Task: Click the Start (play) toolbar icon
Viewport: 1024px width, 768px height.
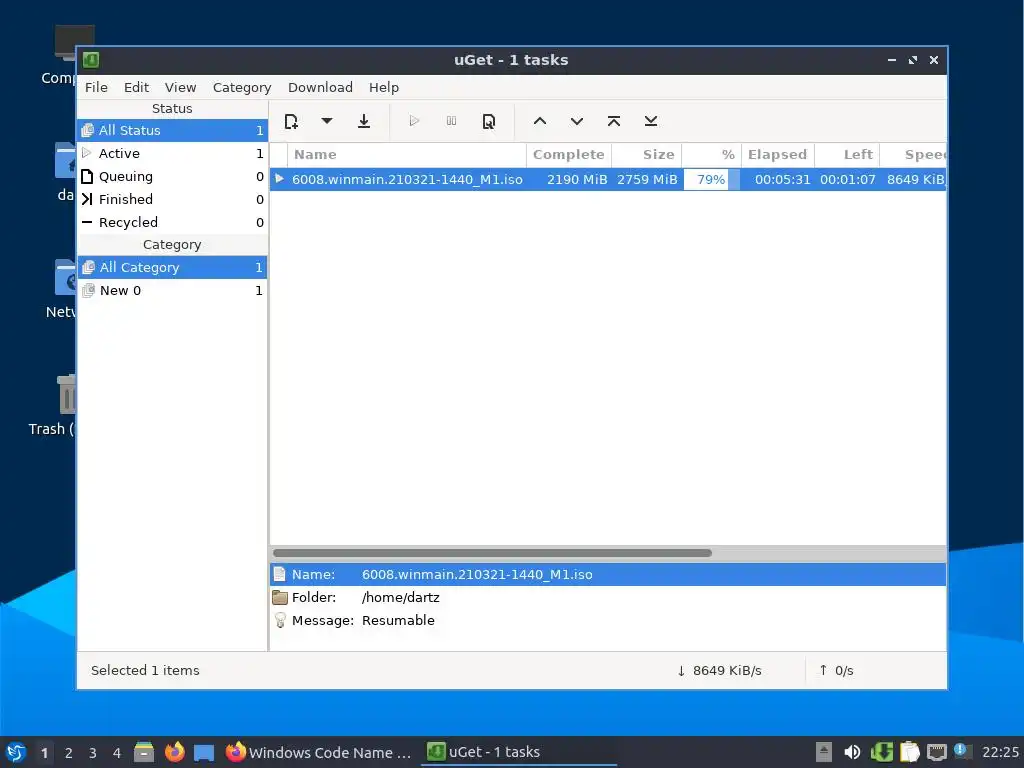Action: coord(414,121)
